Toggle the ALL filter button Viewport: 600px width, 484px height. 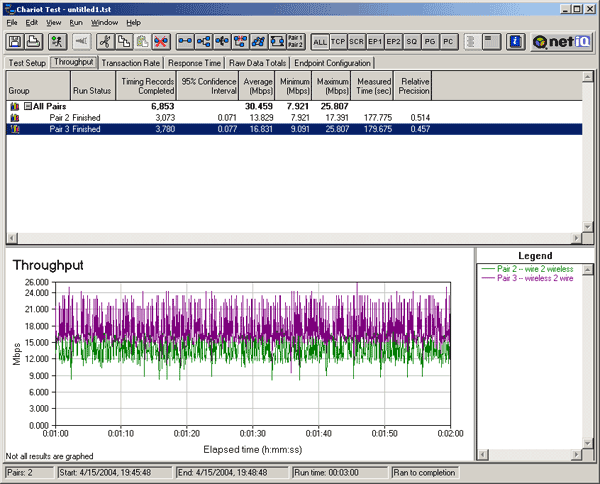(x=320, y=42)
